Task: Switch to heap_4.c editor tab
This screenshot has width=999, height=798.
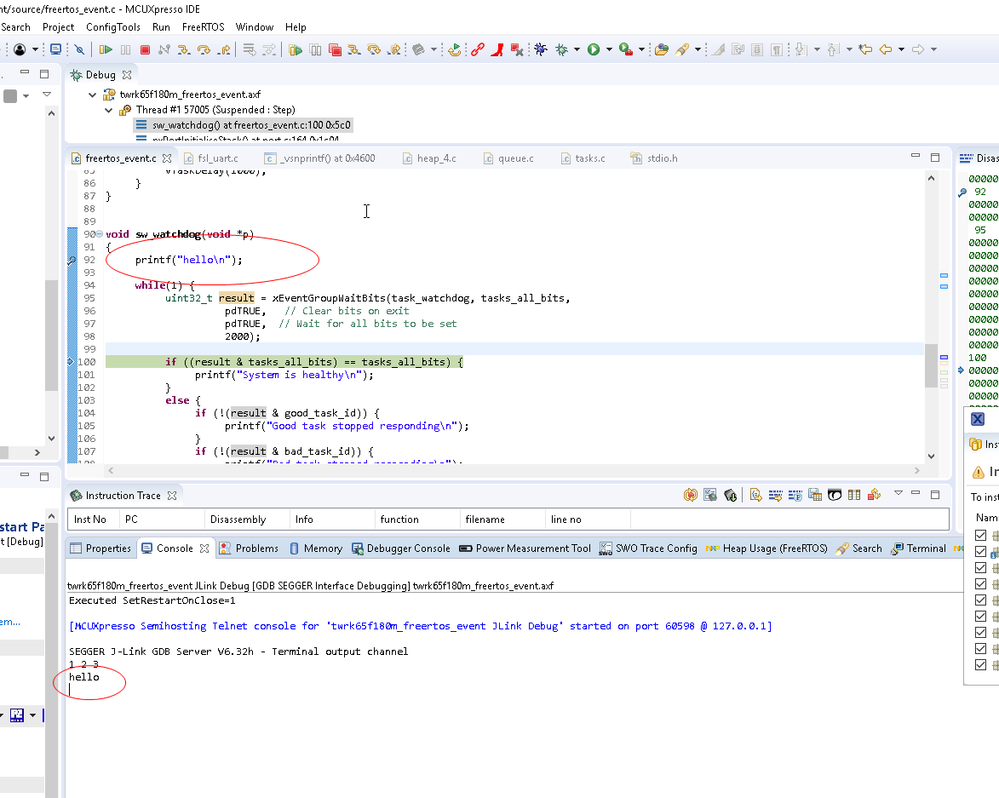Action: point(430,159)
